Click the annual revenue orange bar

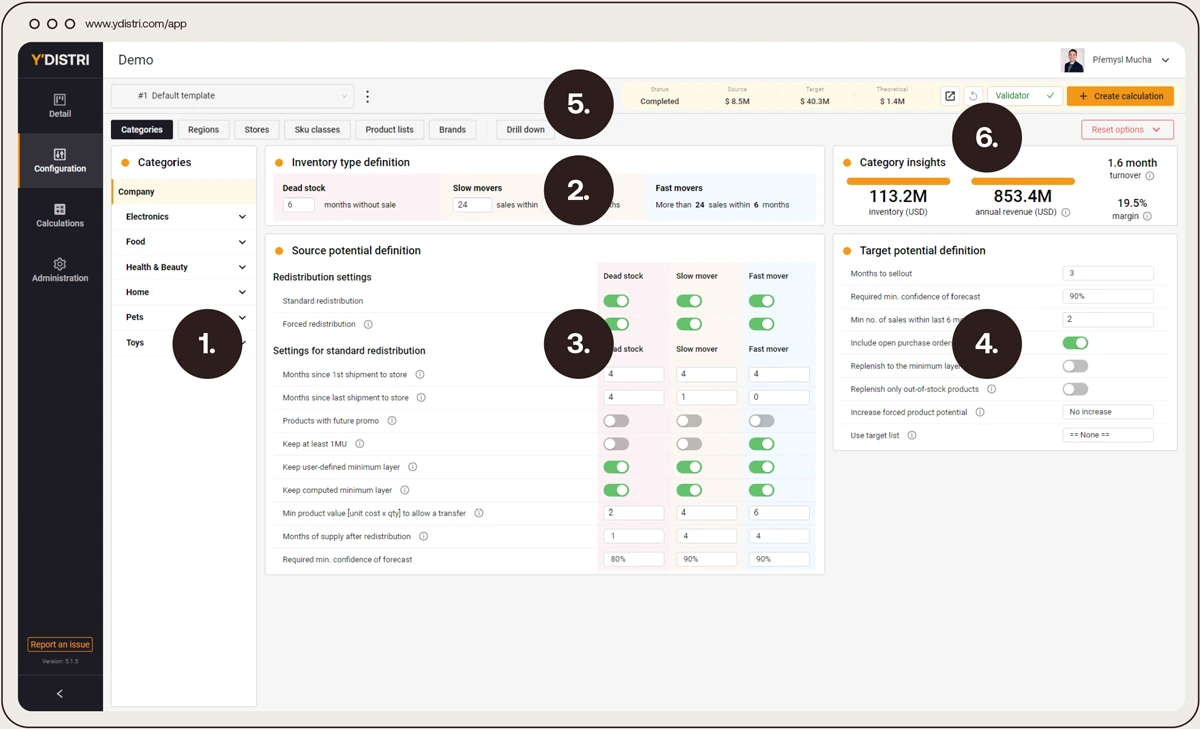pos(1023,181)
